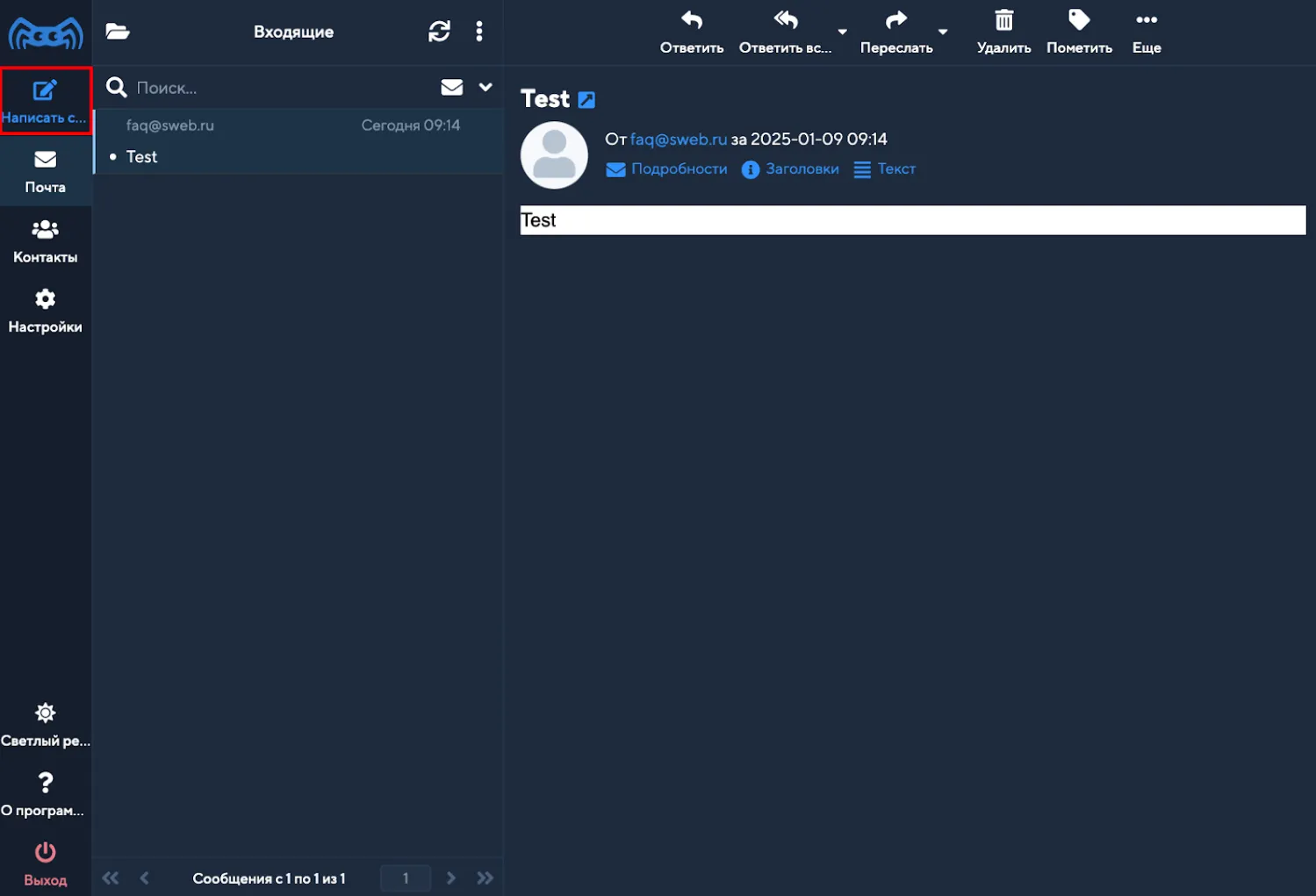Viewport: 1316px width, 896px height.
Task: Click the faq@sweb.ru sender link
Action: (679, 139)
